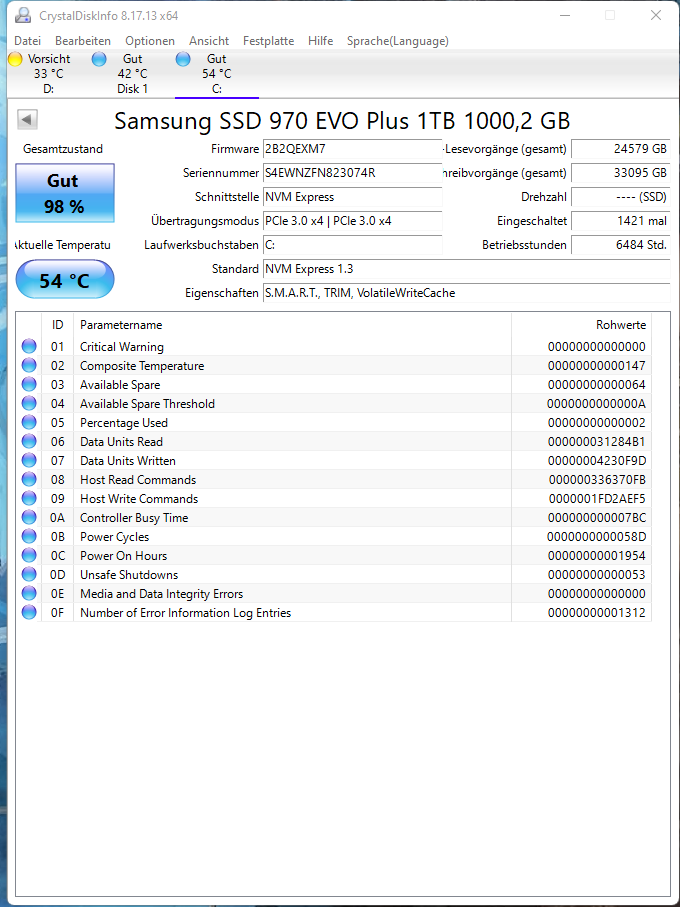Click status orb of Available Spare Threshold row
This screenshot has width=680, height=907.
(29, 403)
